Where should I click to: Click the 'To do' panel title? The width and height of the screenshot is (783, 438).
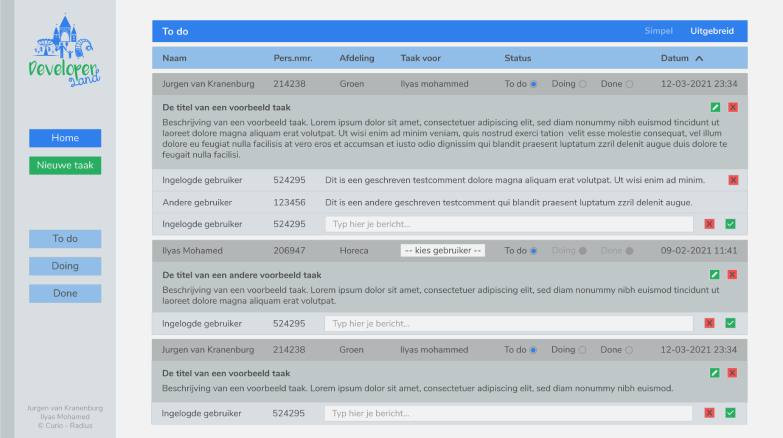[x=175, y=31]
